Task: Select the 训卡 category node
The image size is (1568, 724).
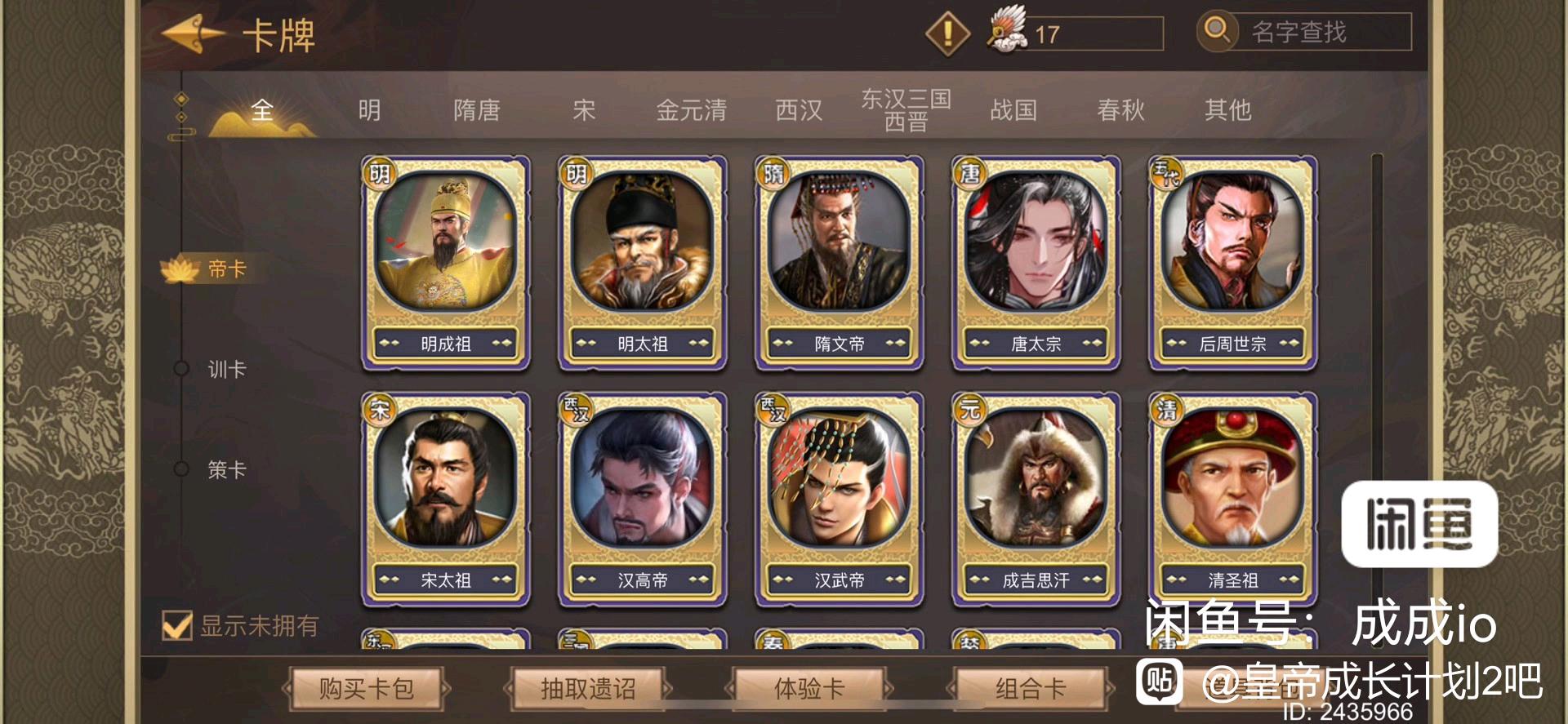Action: [x=181, y=369]
